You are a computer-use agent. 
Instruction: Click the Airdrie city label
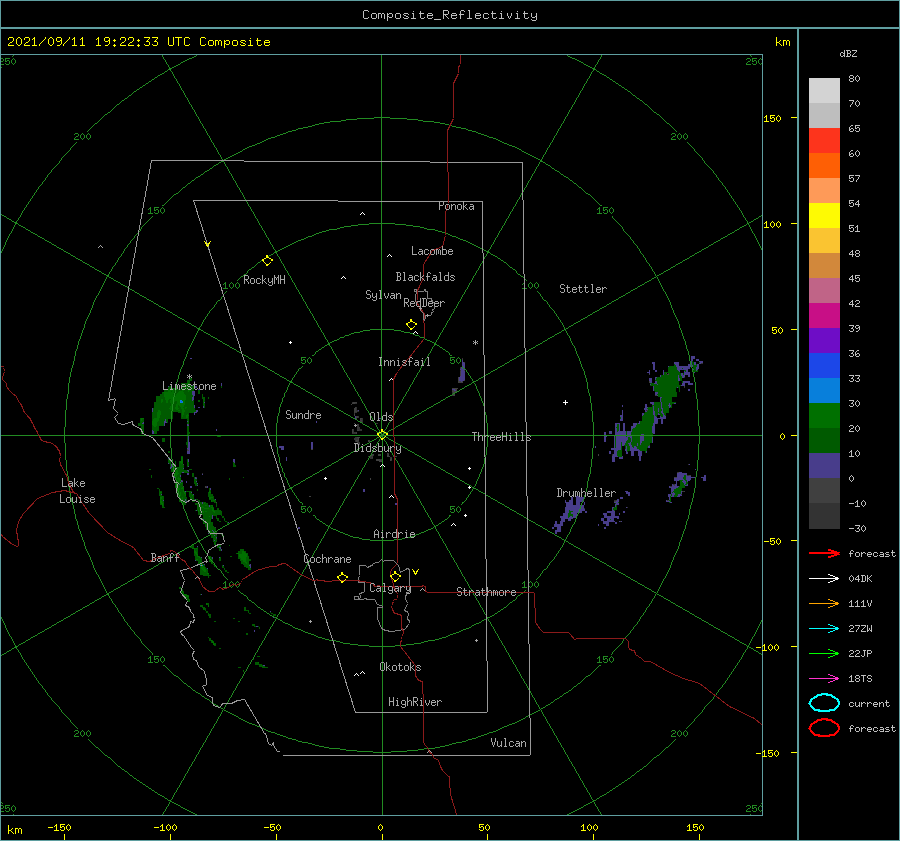point(394,534)
